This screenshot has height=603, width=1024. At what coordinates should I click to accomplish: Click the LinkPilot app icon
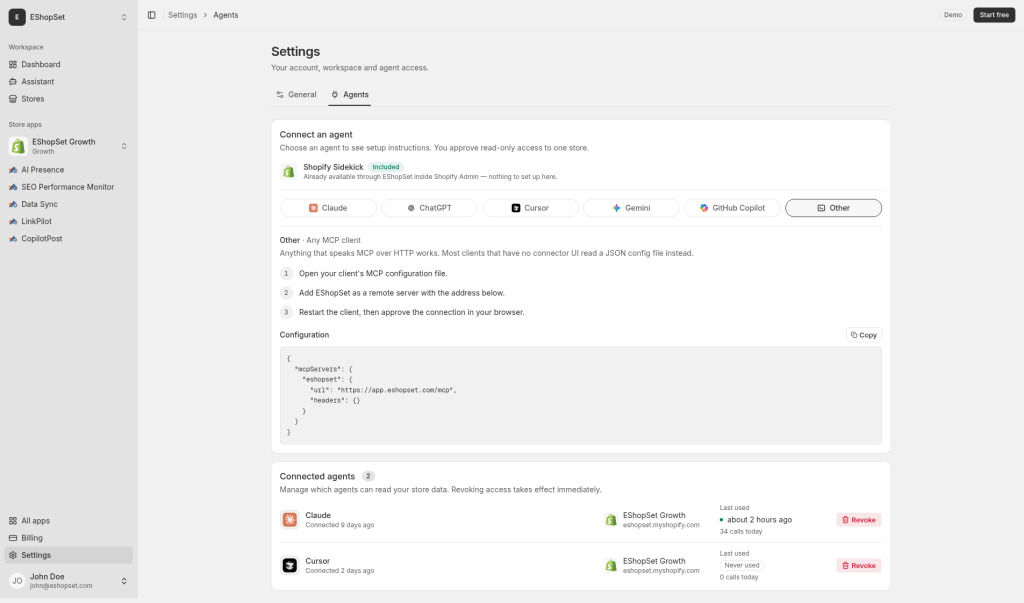click(13, 221)
